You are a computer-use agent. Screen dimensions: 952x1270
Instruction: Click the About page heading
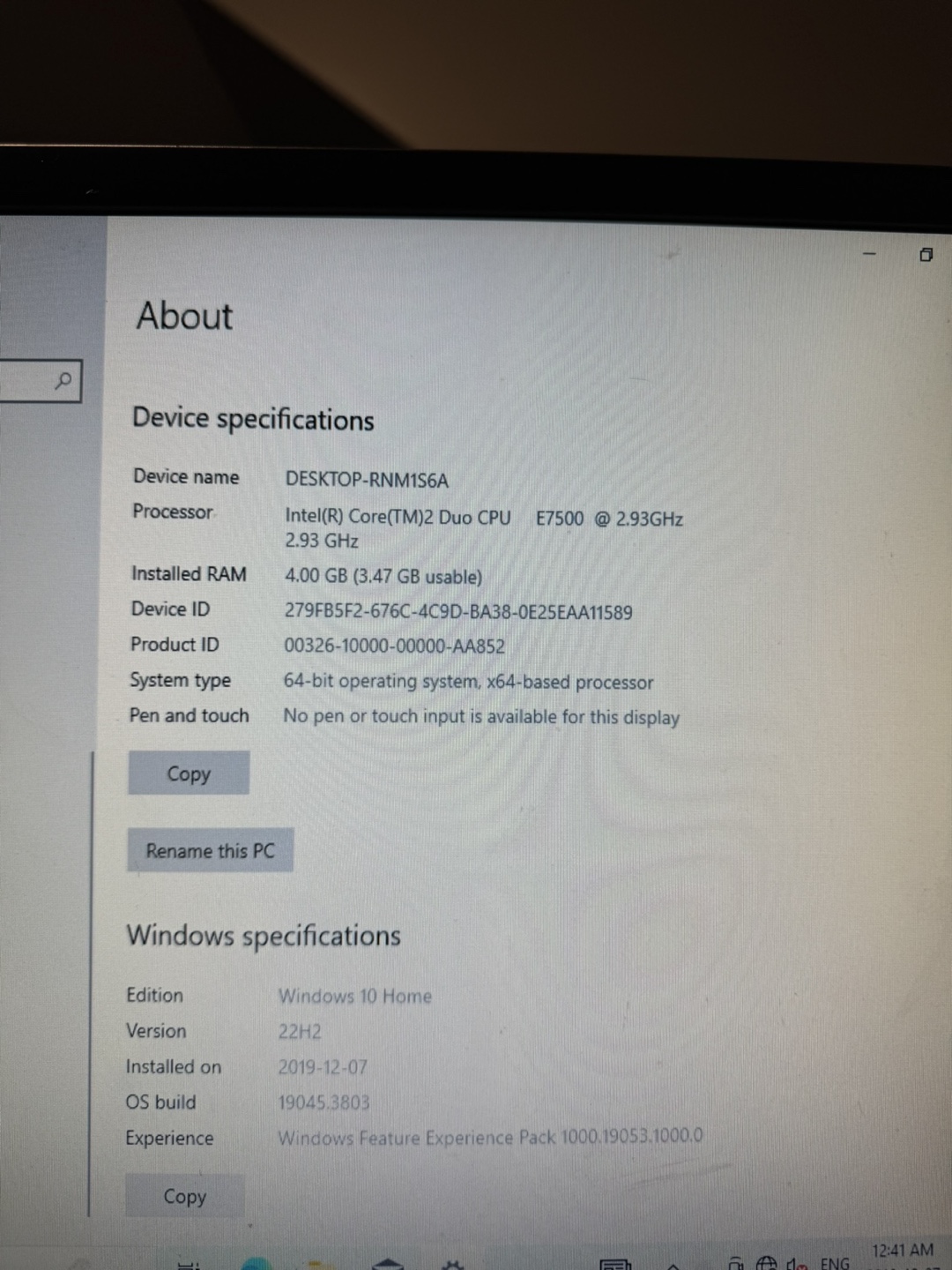pos(184,316)
